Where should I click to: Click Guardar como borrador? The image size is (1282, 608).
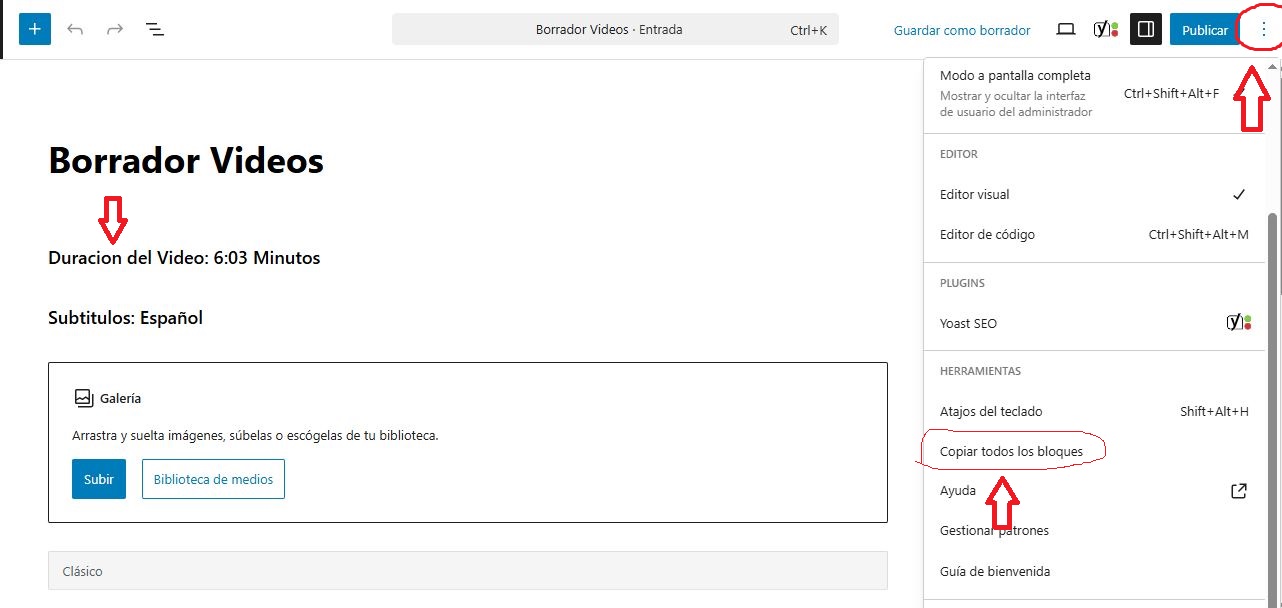[961, 30]
